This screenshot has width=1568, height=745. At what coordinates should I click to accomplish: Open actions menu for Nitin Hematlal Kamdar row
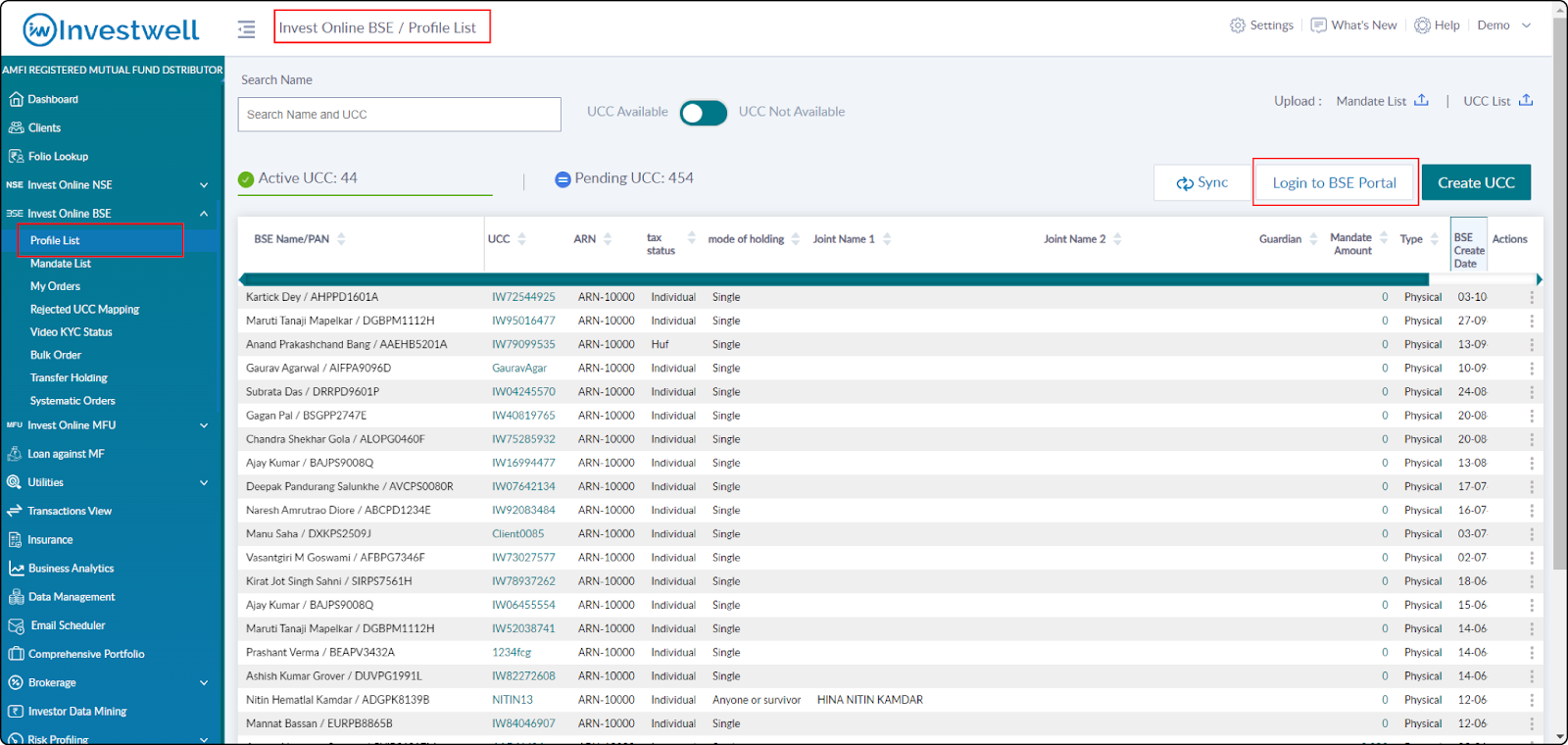pyautogui.click(x=1532, y=700)
